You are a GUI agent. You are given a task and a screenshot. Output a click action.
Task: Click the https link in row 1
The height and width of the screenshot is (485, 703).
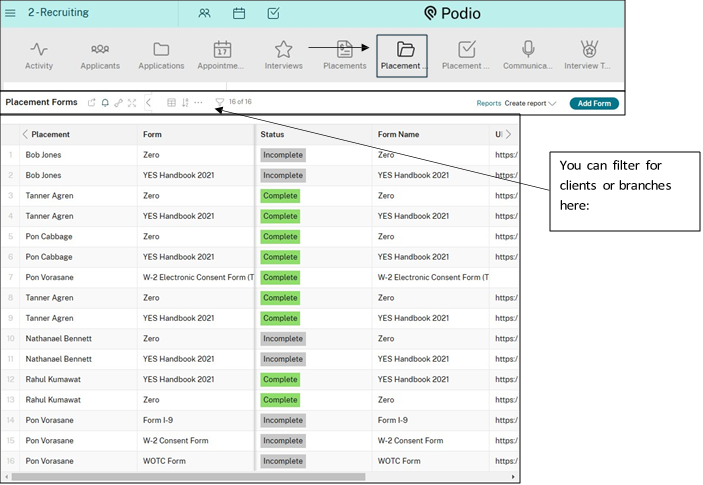[506, 155]
